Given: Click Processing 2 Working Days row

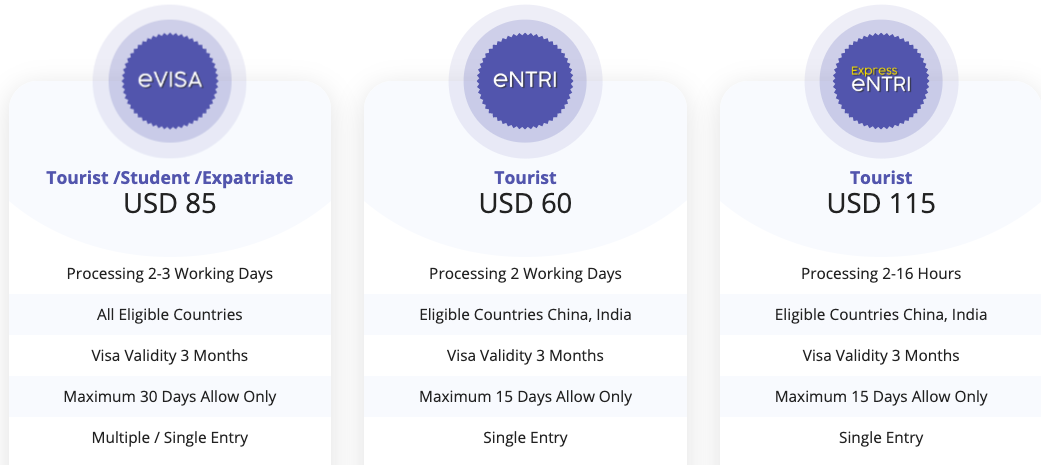Looking at the screenshot, I should [x=525, y=274].
